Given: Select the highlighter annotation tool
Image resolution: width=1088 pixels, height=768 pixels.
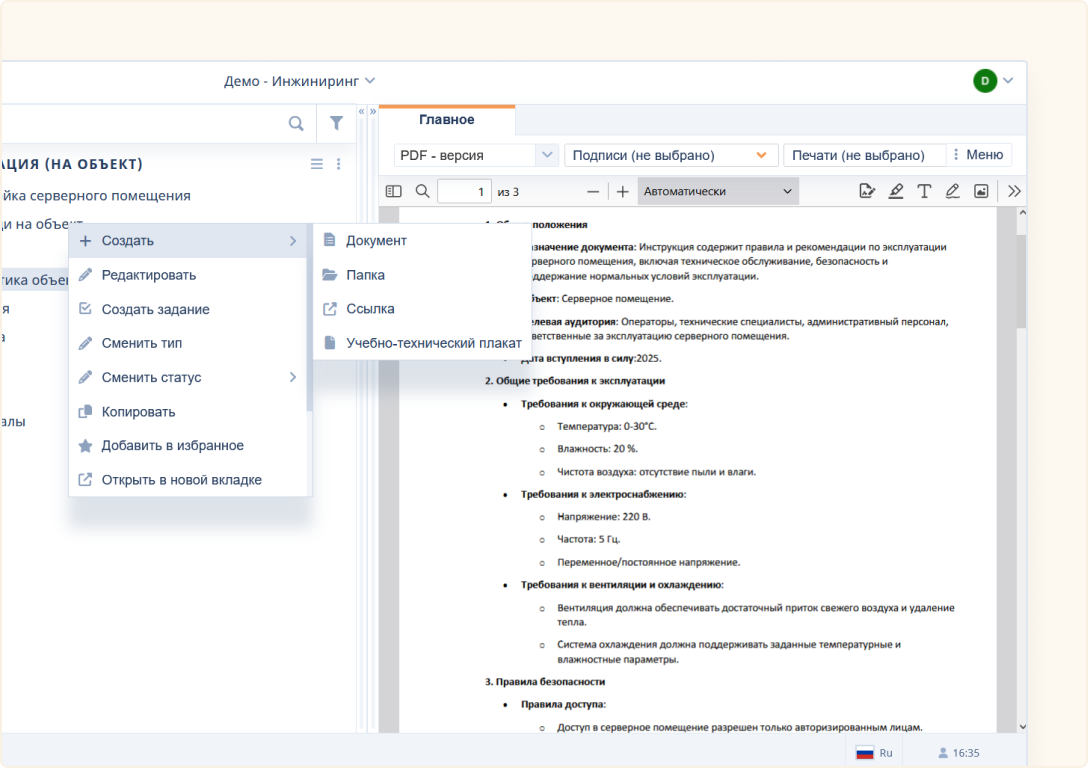Looking at the screenshot, I should 896,190.
